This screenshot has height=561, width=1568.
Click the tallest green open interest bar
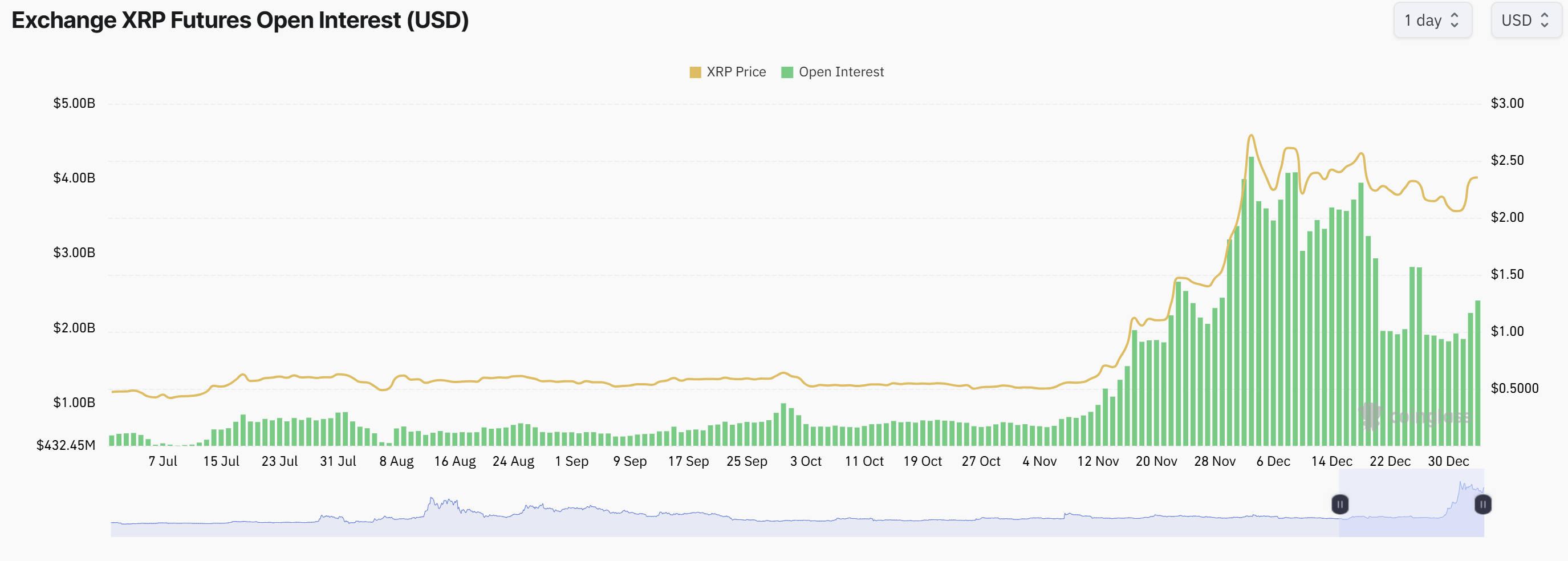[x=1252, y=304]
